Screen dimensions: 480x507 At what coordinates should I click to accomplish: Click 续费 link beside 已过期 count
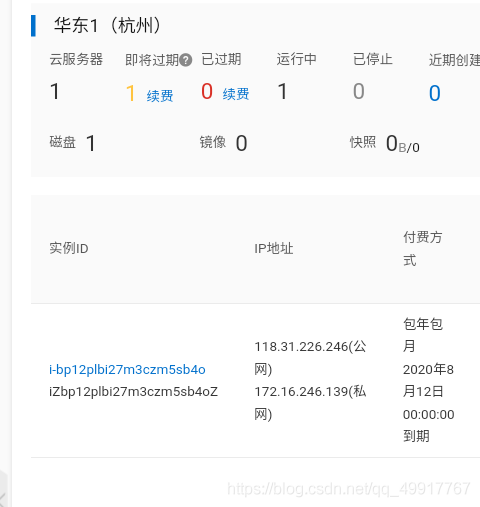[x=236, y=94]
